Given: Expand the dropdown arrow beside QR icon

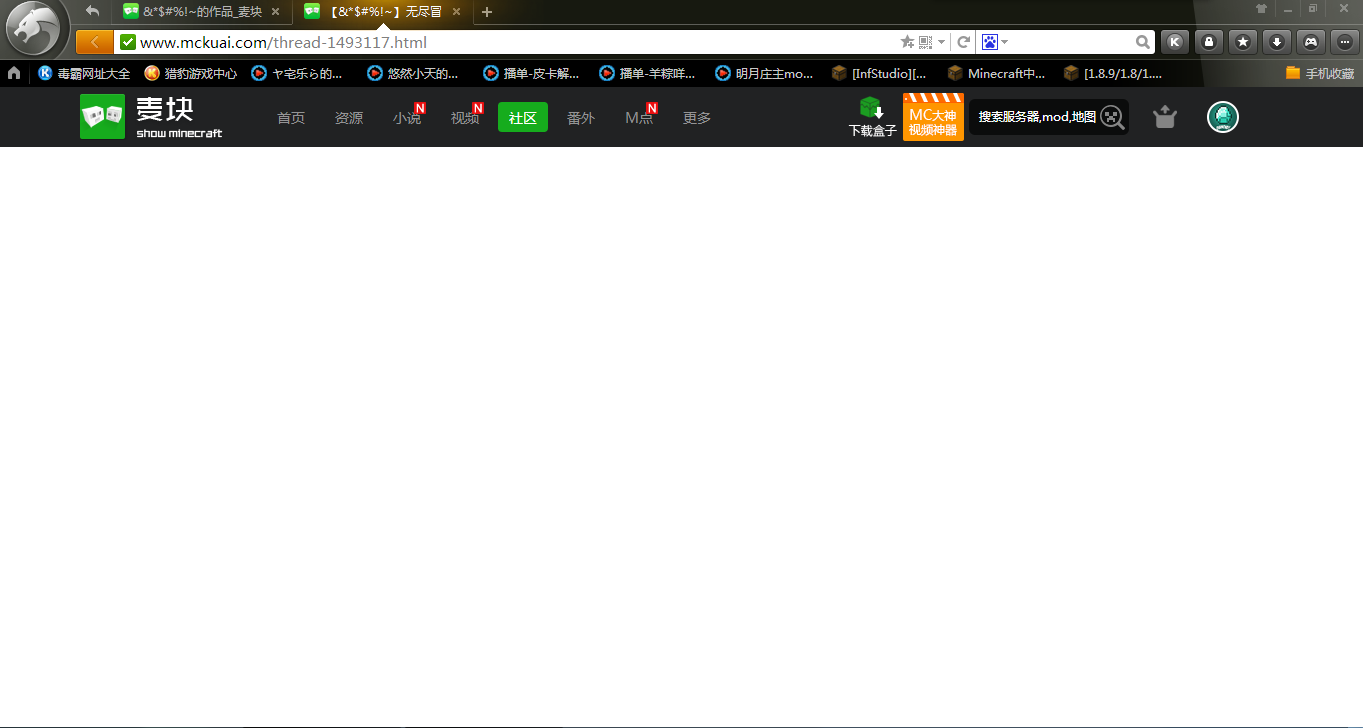Looking at the screenshot, I should (942, 42).
